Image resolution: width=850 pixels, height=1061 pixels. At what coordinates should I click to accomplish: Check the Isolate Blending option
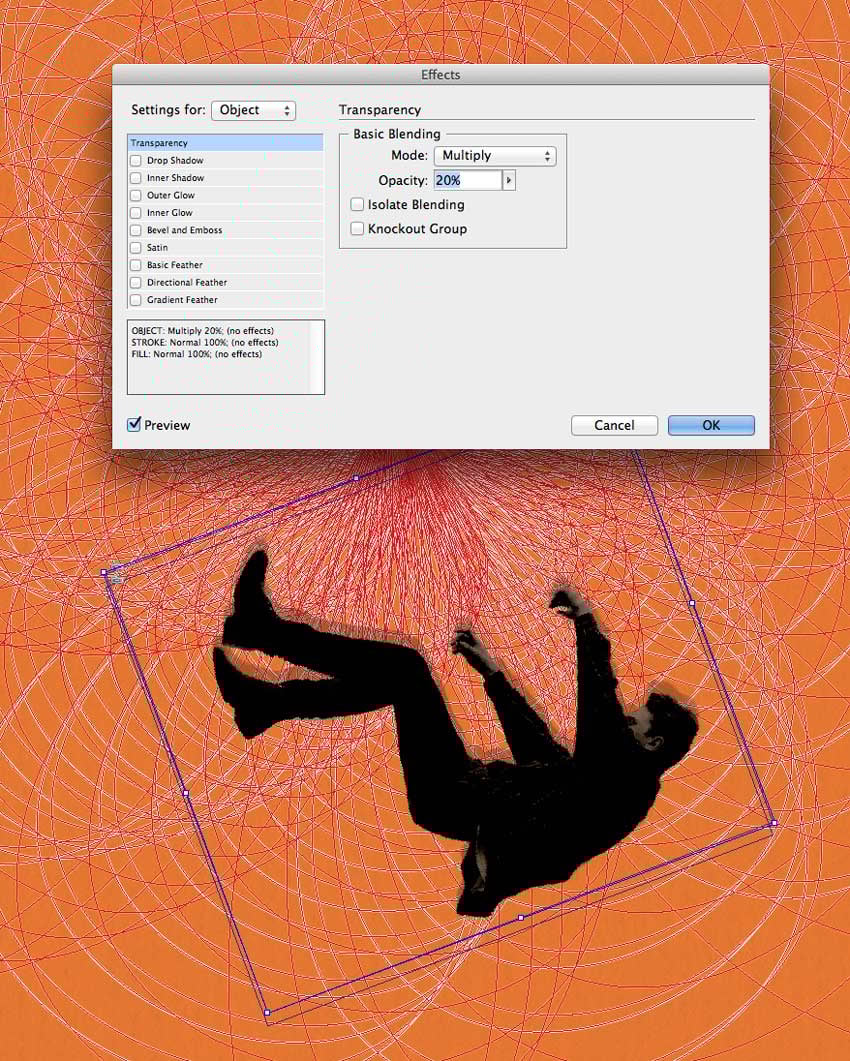point(357,204)
